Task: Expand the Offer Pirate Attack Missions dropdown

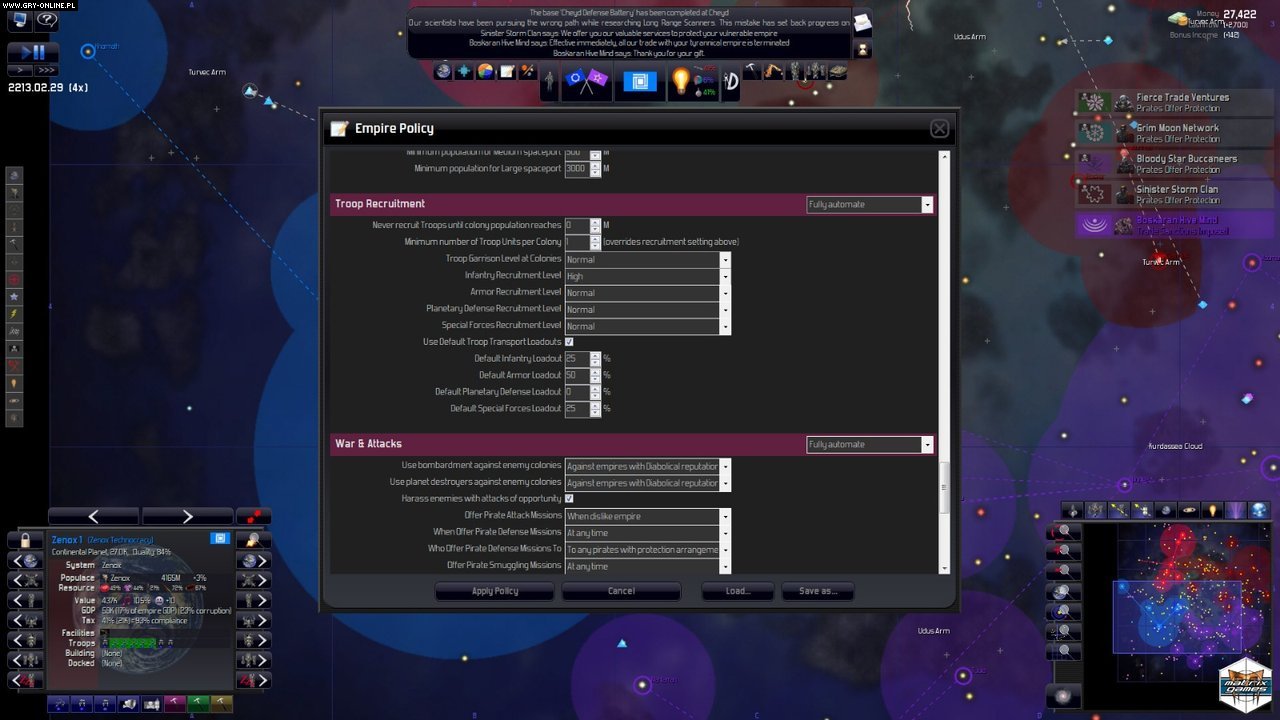Action: [x=723, y=517]
